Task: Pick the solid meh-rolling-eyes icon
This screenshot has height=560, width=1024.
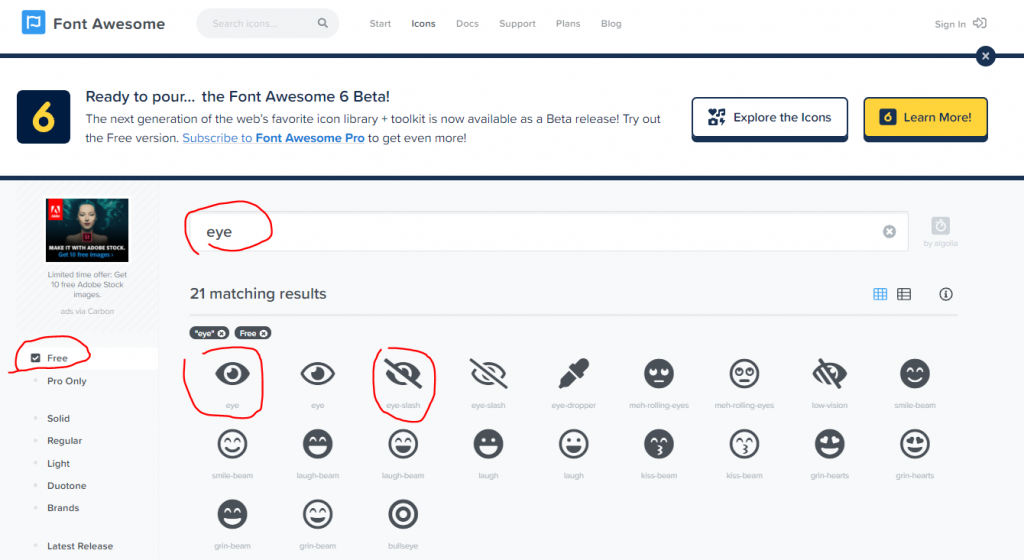Action: tap(659, 374)
